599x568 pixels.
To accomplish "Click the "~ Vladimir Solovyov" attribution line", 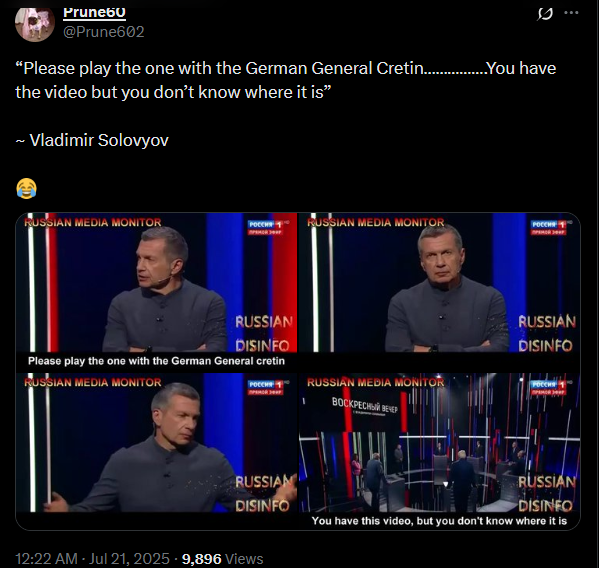I will [x=92, y=140].
